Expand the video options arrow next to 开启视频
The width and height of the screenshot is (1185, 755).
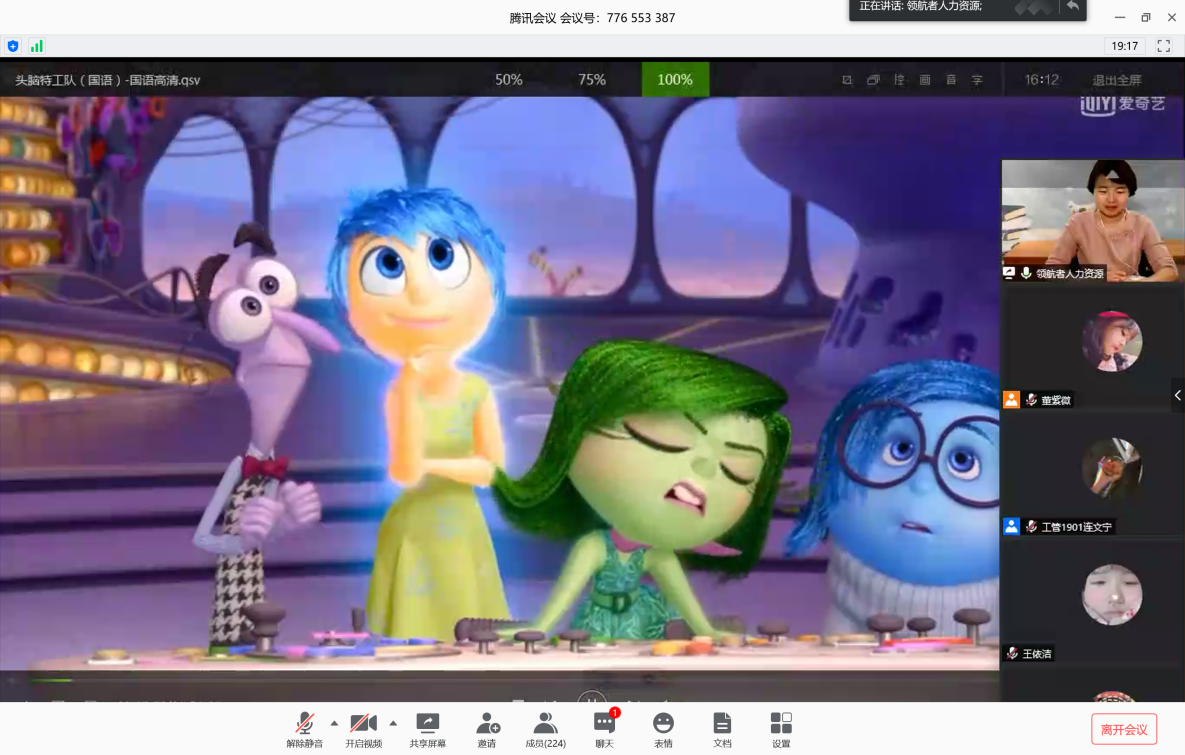[393, 723]
